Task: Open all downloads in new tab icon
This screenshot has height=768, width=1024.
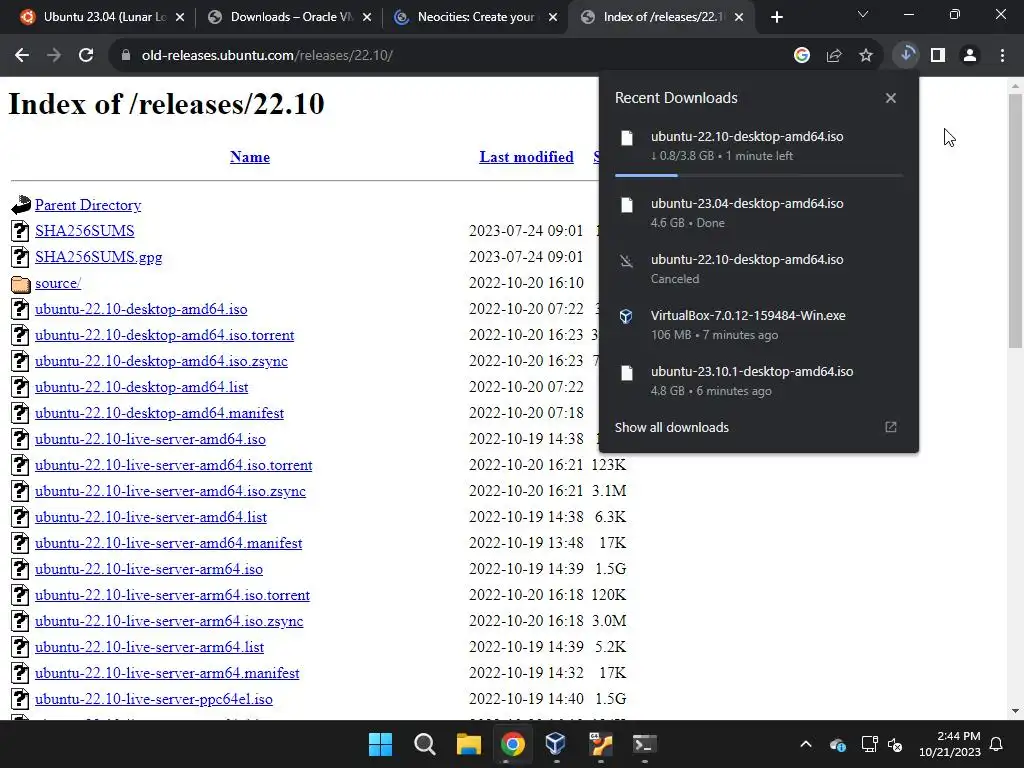Action: click(891, 427)
